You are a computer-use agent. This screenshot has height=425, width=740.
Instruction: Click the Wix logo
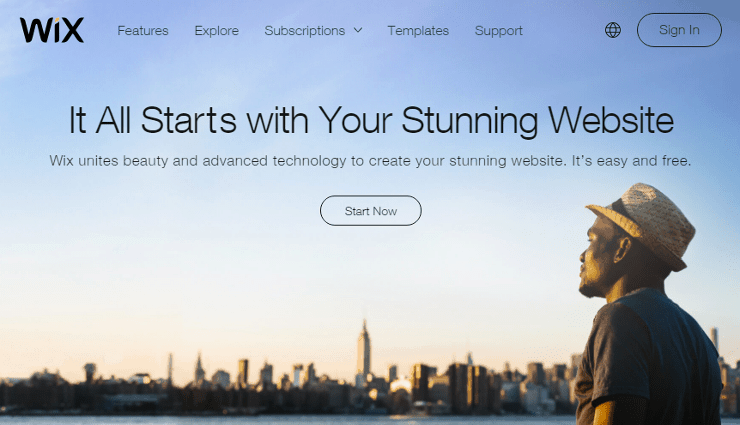(x=52, y=30)
